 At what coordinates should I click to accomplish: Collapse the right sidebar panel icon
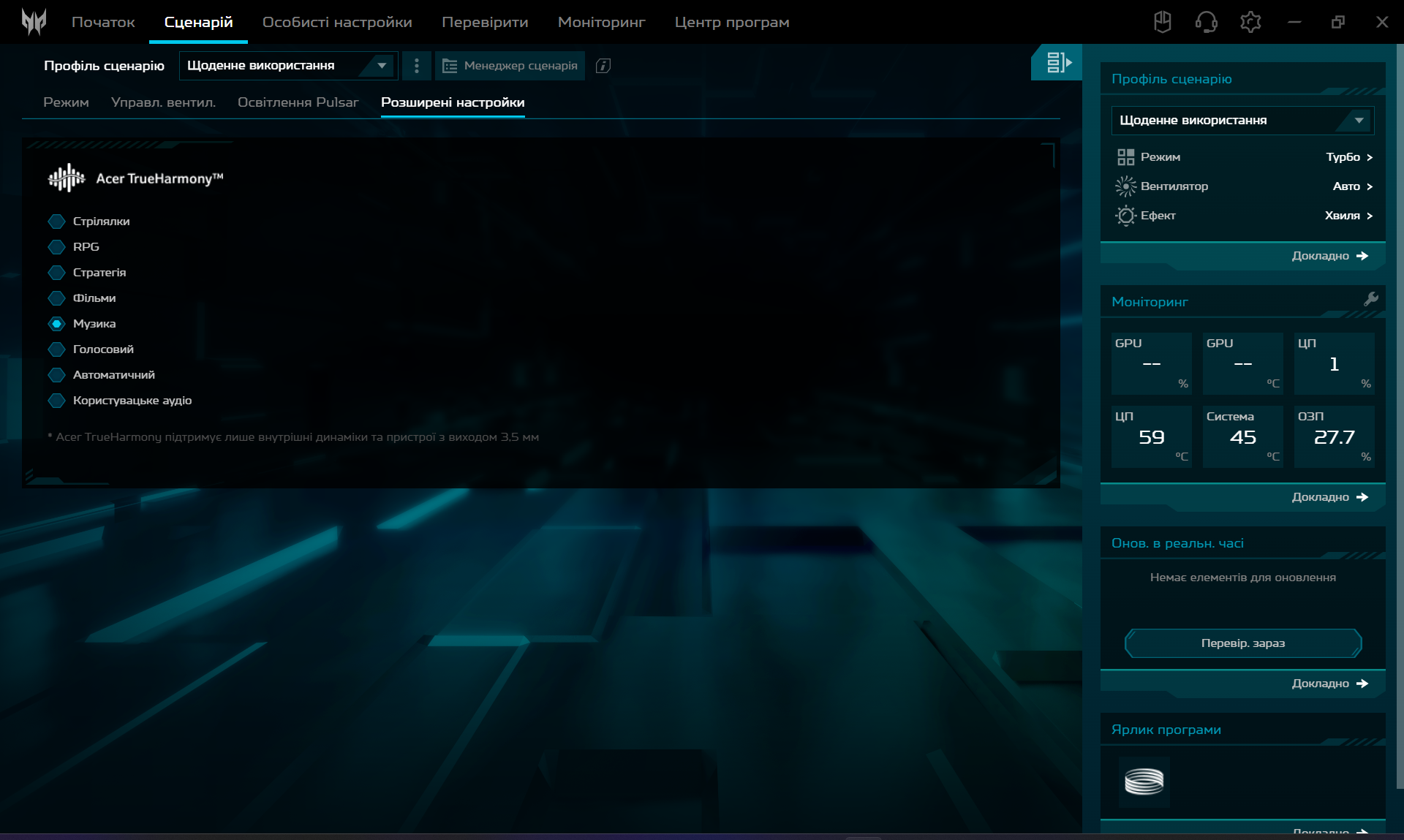[1057, 63]
